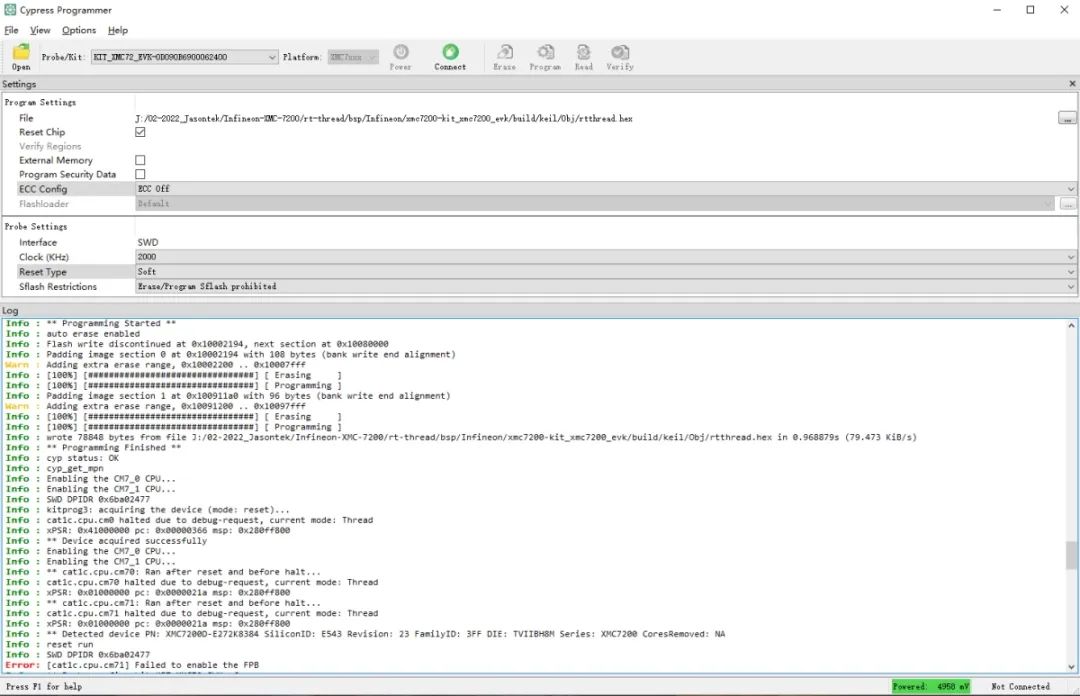Click the Sflash Restrictions label
The width and height of the screenshot is (1080, 696).
pos(58,287)
